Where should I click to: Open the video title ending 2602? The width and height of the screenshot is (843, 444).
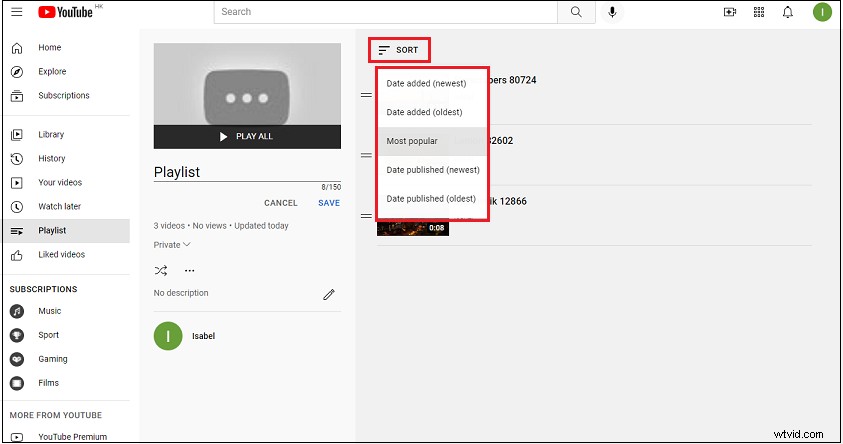[x=501, y=141]
